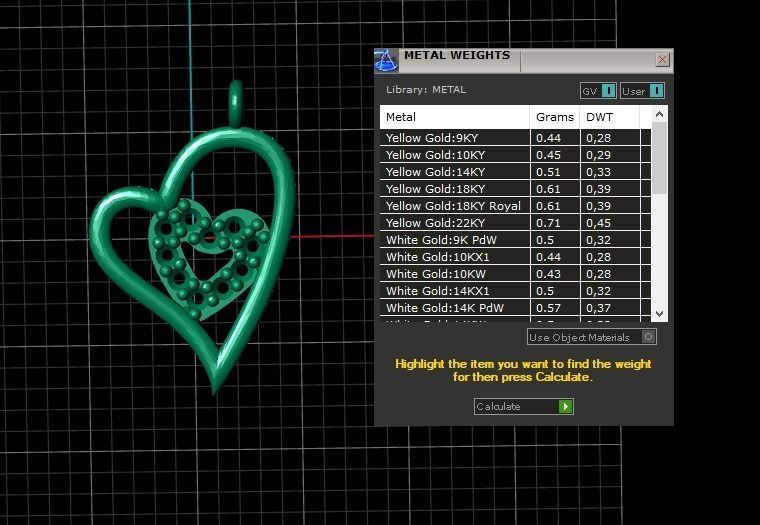Click the metal list scroll down arrow
This screenshot has height=525, width=760.
[x=659, y=314]
